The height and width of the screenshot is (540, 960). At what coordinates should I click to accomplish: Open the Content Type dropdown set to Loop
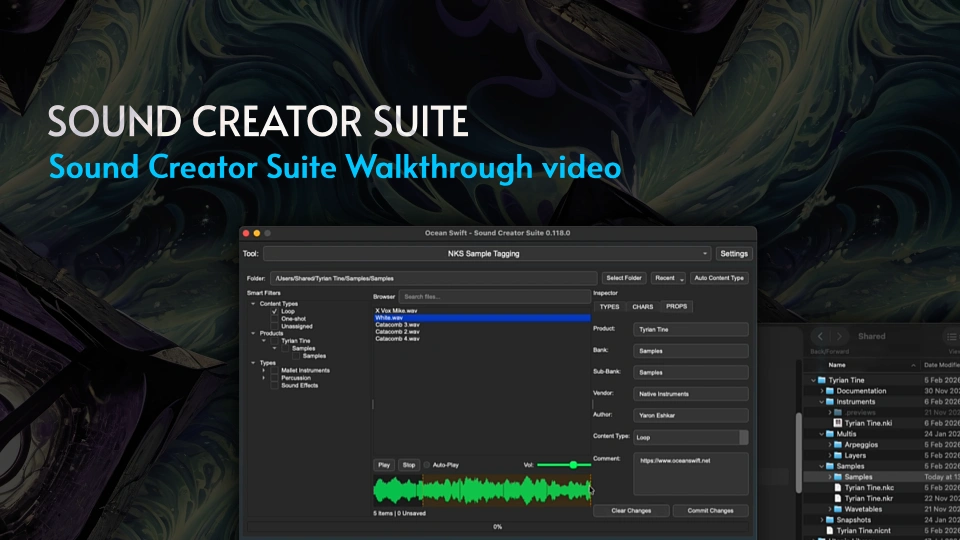pos(690,437)
